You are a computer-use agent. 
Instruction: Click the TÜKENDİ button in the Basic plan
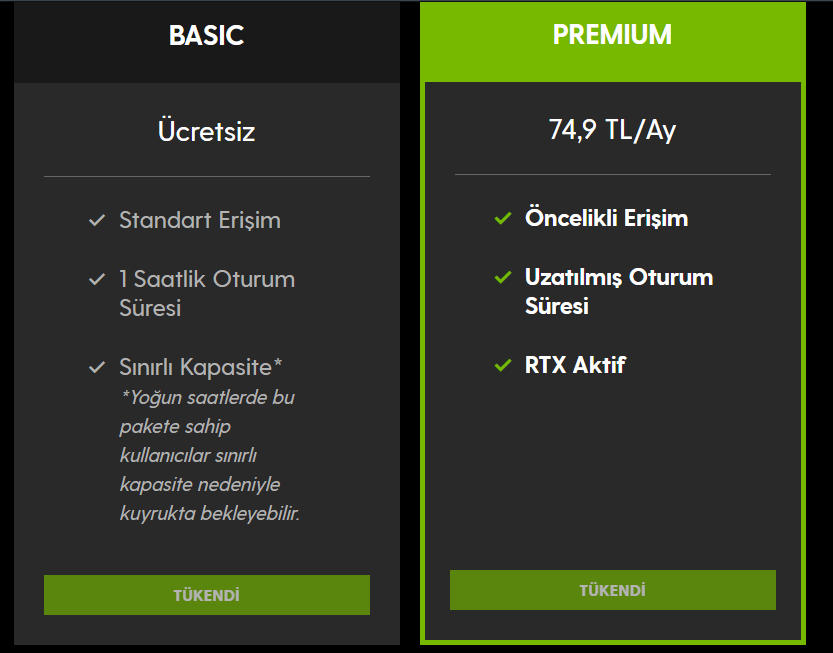(207, 595)
